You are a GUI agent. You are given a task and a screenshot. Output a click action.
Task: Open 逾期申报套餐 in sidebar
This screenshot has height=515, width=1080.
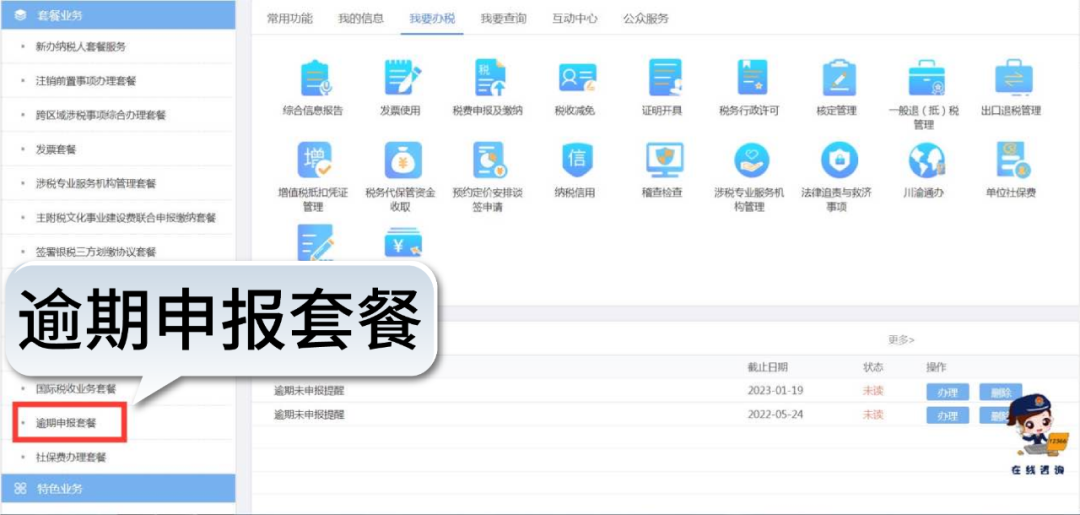(x=66, y=423)
